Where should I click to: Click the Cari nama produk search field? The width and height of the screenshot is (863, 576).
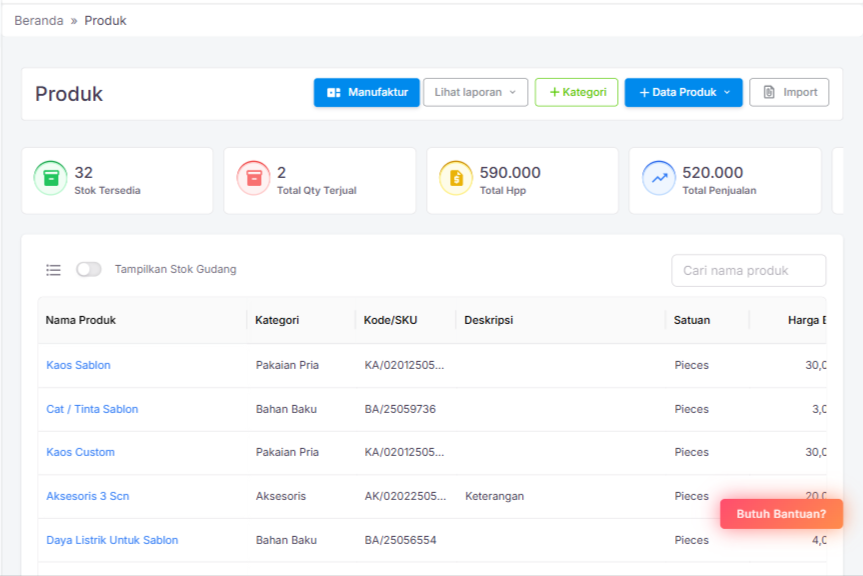coord(748,270)
